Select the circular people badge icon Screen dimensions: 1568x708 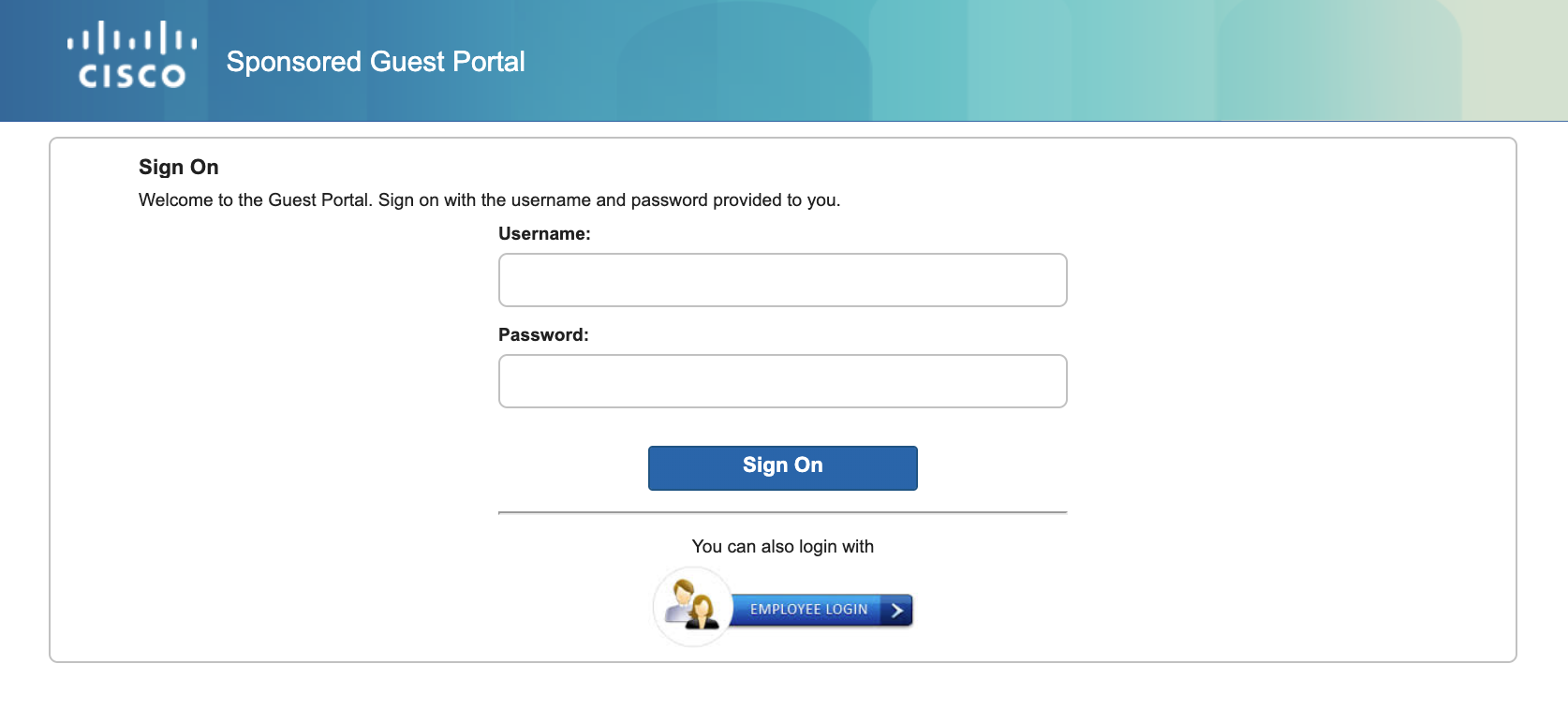pyautogui.click(x=691, y=607)
